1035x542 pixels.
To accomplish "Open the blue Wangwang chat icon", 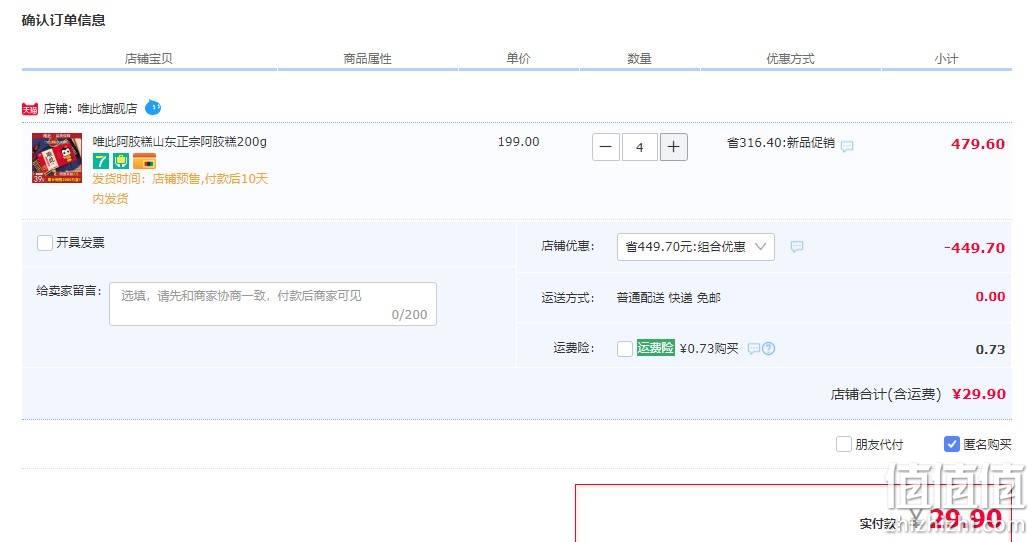I will (153, 107).
